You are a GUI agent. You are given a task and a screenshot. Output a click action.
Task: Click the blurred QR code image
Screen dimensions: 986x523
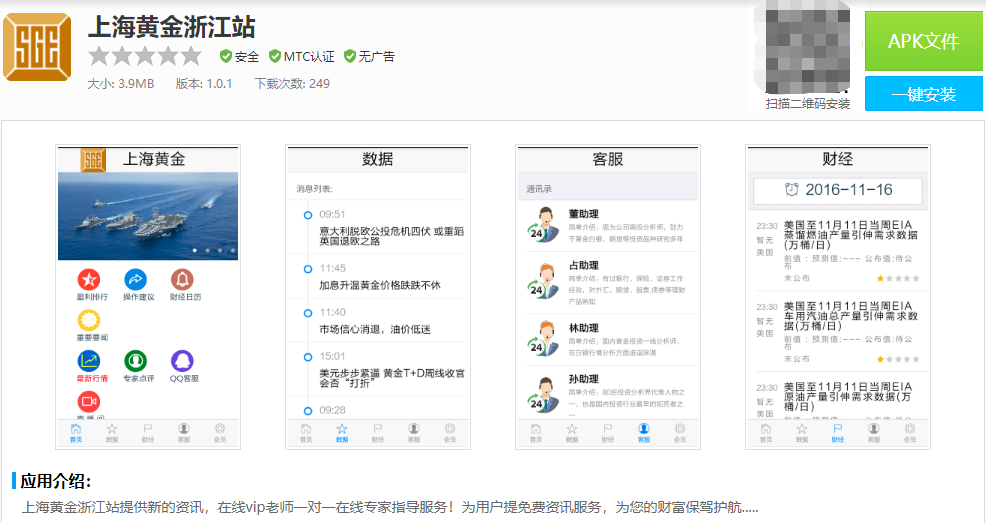(x=807, y=50)
